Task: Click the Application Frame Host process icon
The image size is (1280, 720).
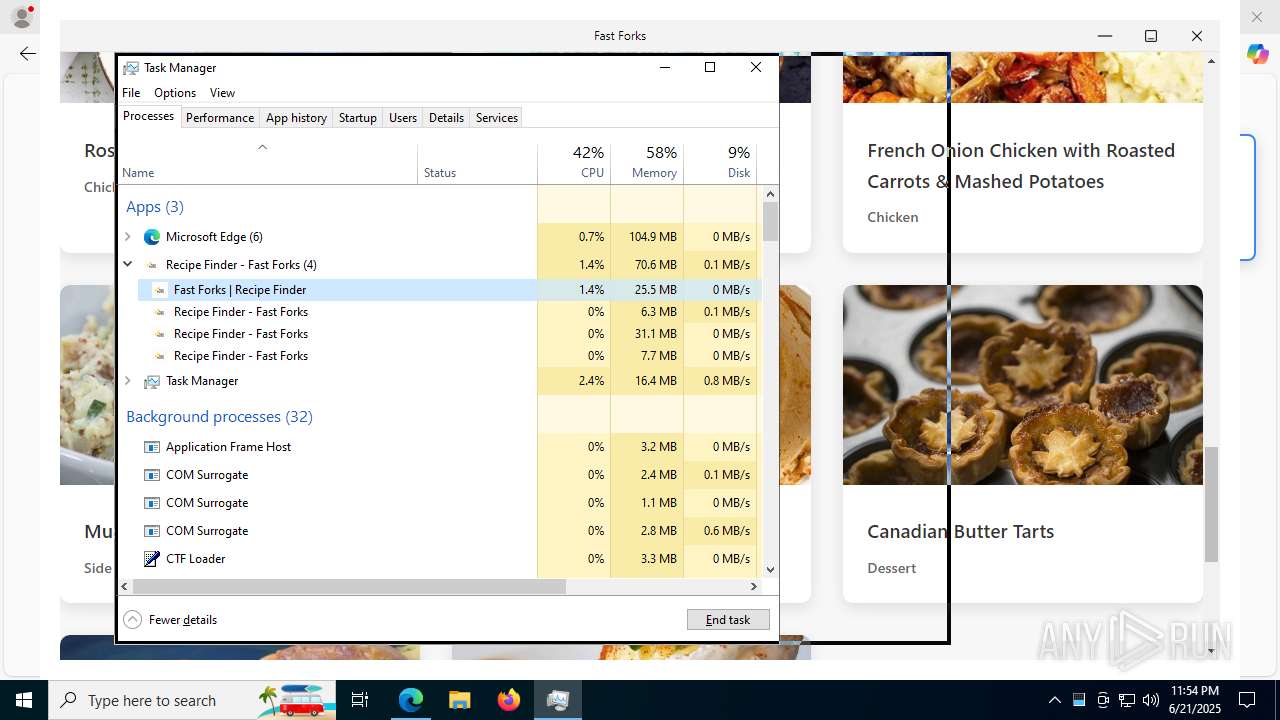Action: pyautogui.click(x=152, y=447)
